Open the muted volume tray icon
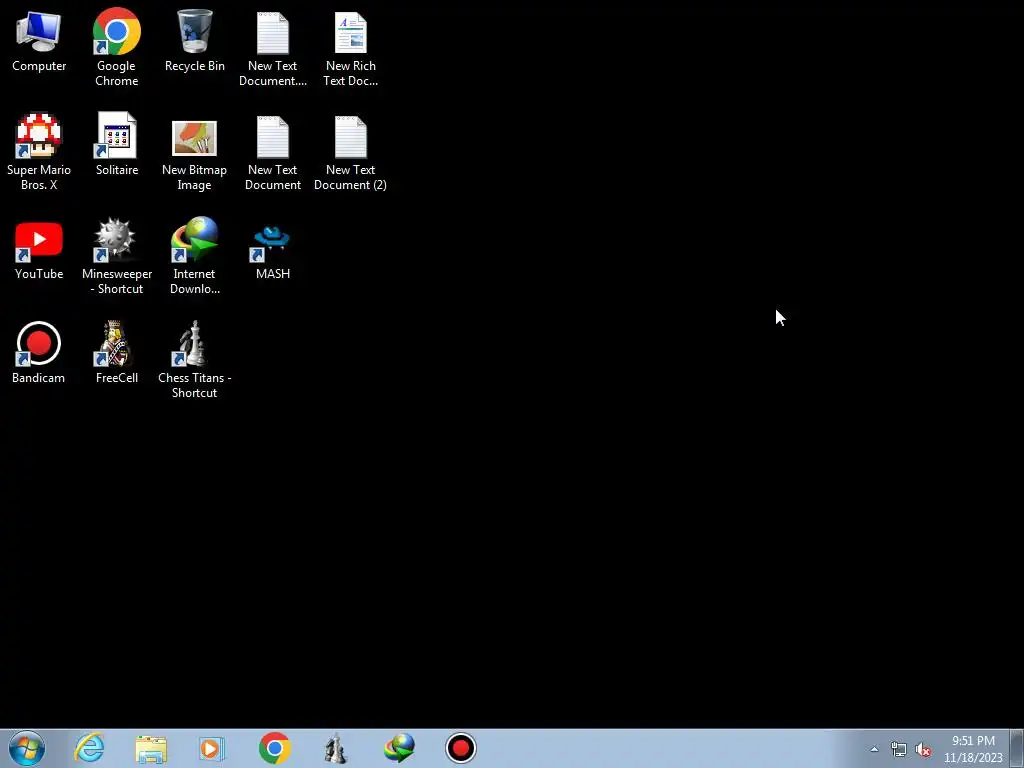This screenshot has width=1024, height=768. click(923, 749)
